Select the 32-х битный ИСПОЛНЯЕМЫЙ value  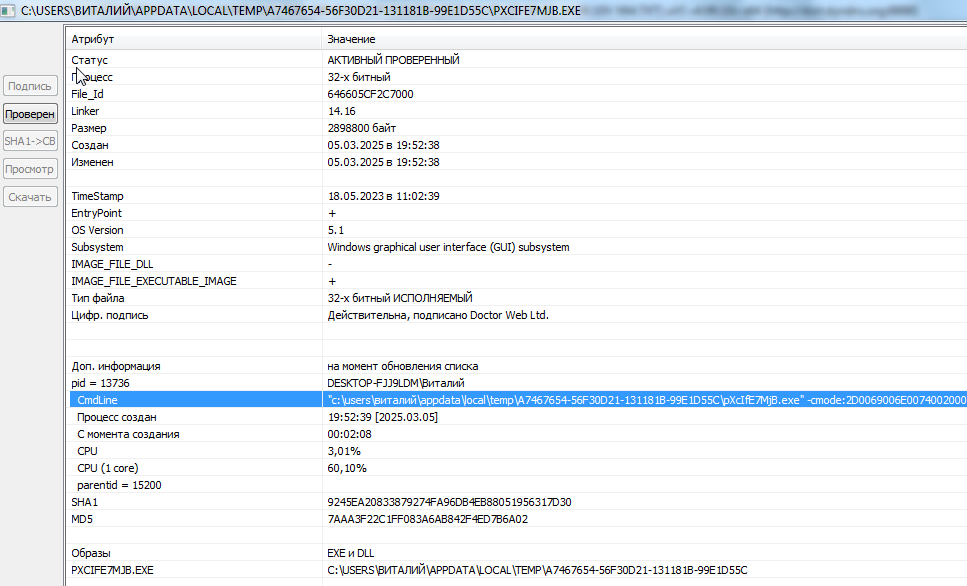click(x=400, y=298)
